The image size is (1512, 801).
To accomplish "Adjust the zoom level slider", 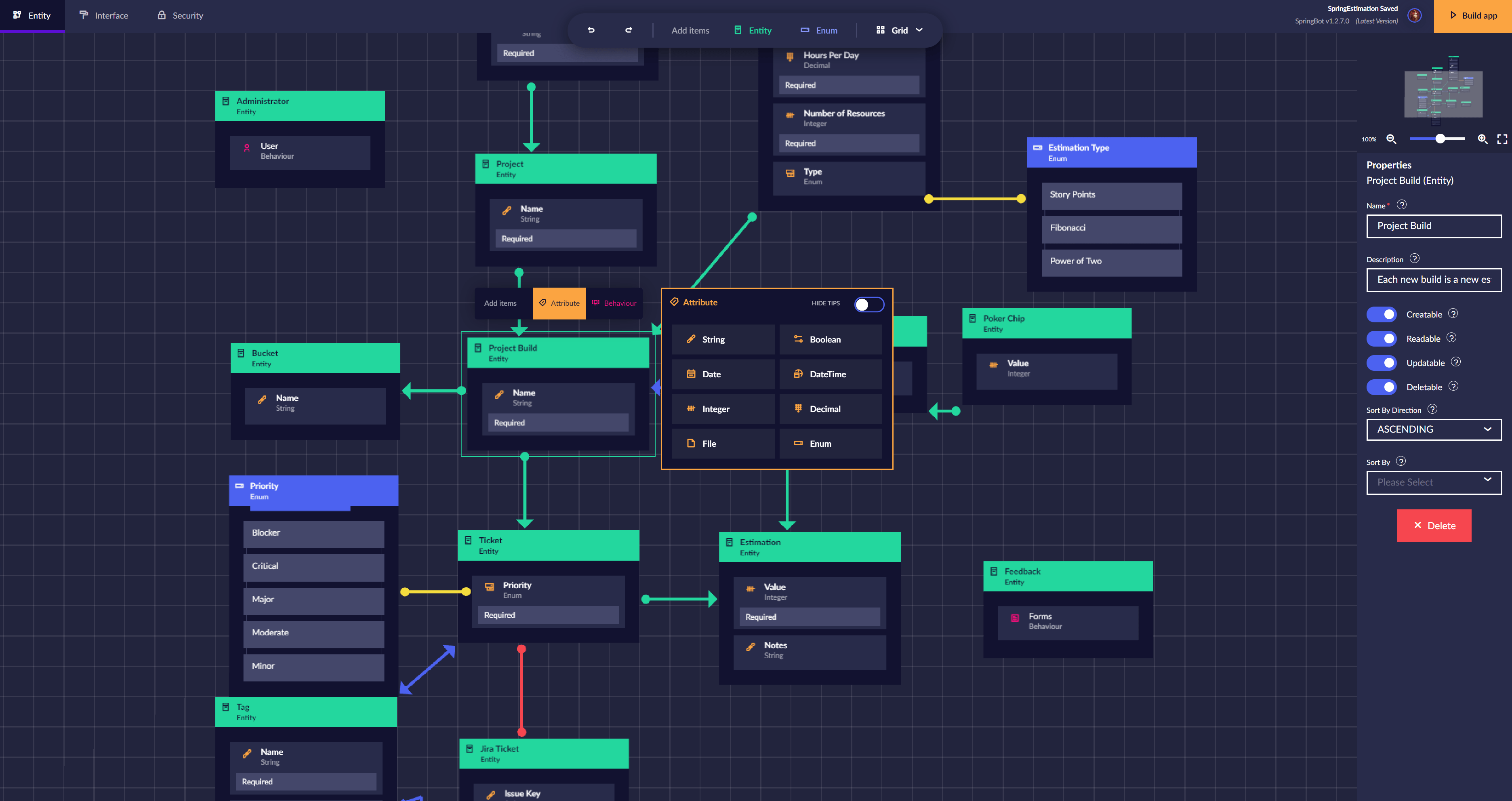I will click(x=1441, y=139).
